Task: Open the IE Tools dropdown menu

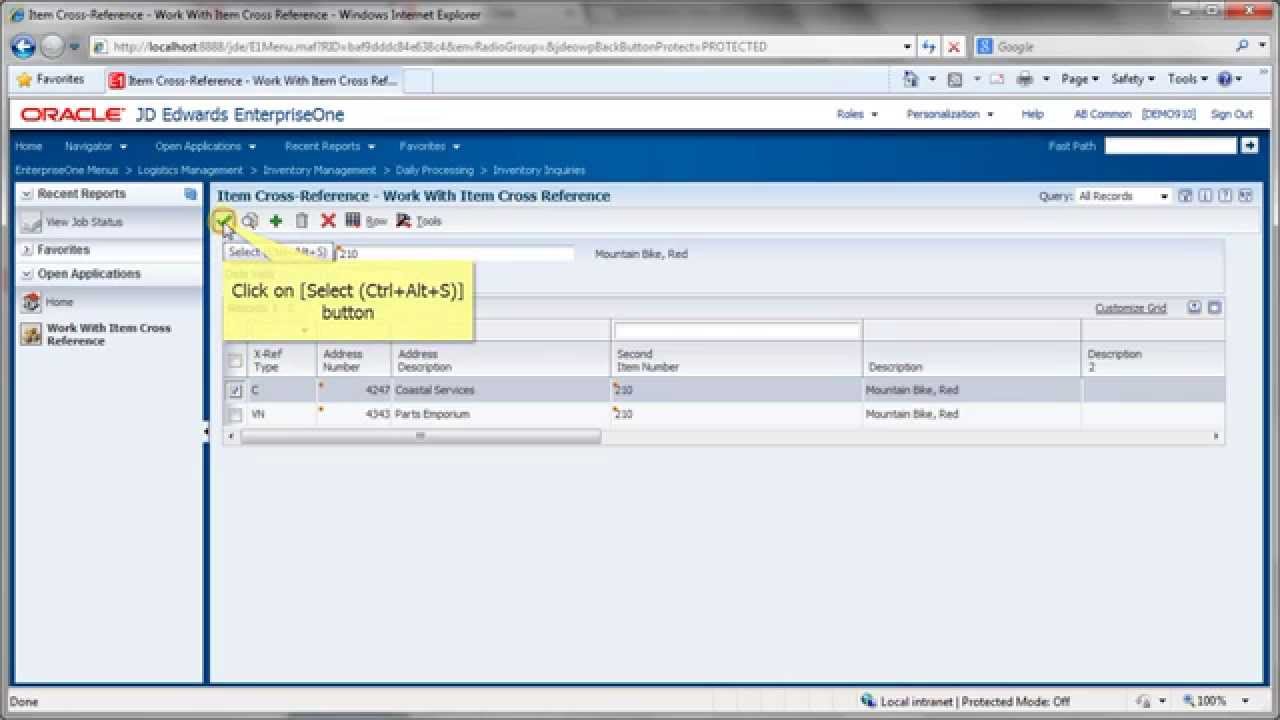Action: pos(1187,79)
